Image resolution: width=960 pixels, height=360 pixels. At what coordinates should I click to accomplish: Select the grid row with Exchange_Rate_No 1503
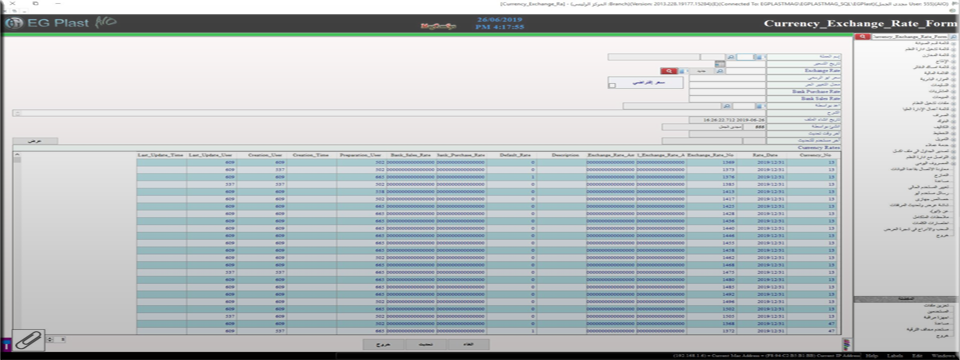(486, 316)
